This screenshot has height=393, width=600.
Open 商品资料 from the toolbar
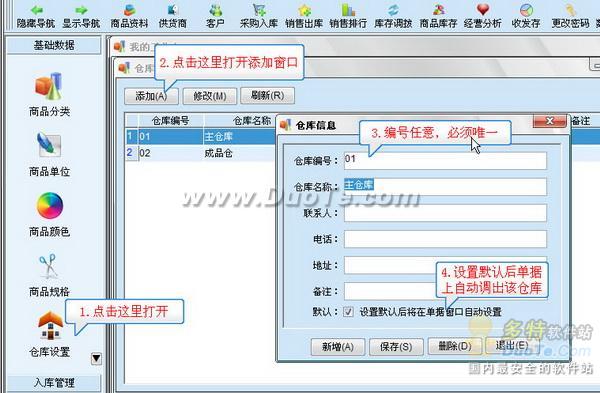129,16
